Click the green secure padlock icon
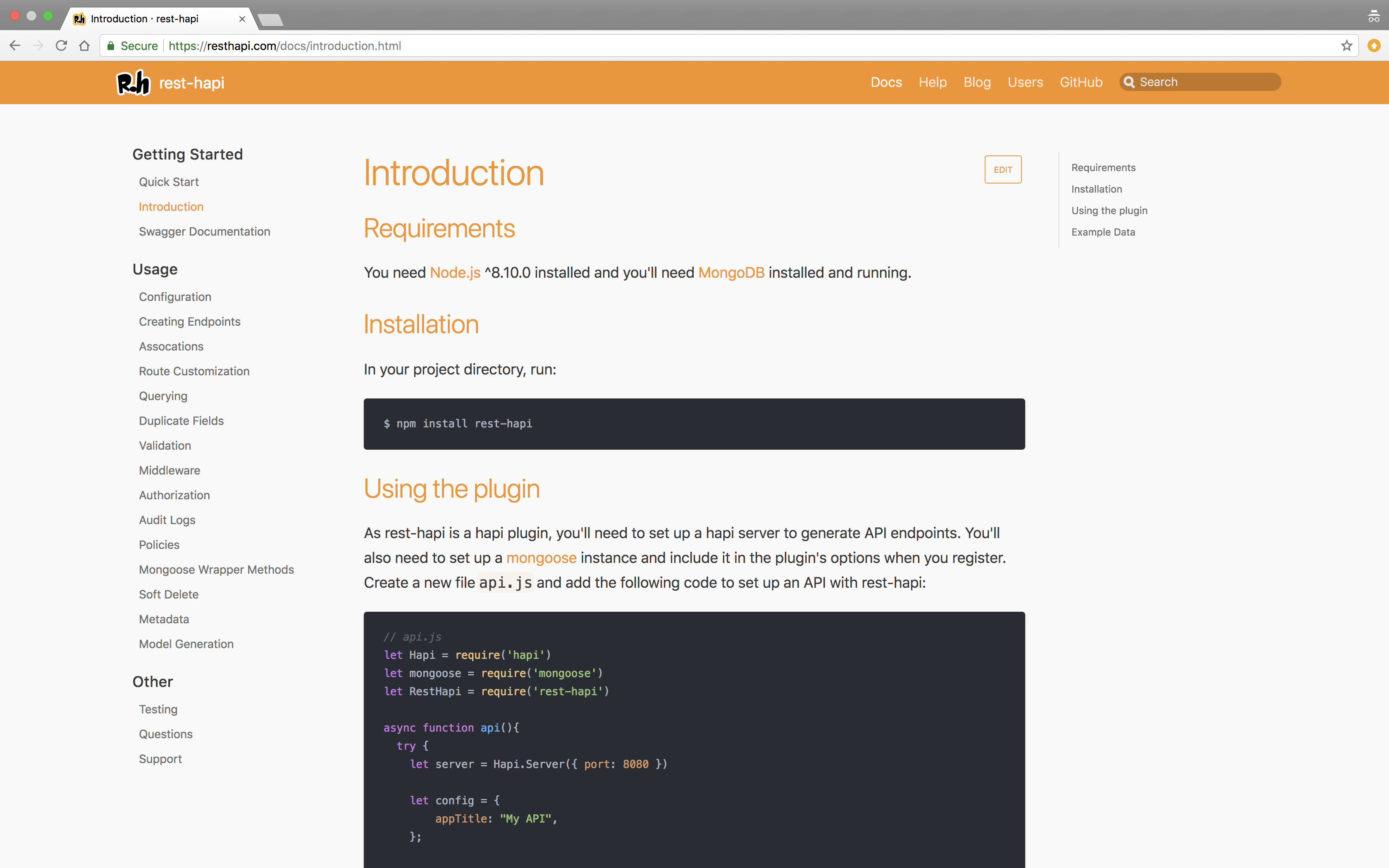This screenshot has width=1389, height=868. pyautogui.click(x=111, y=46)
